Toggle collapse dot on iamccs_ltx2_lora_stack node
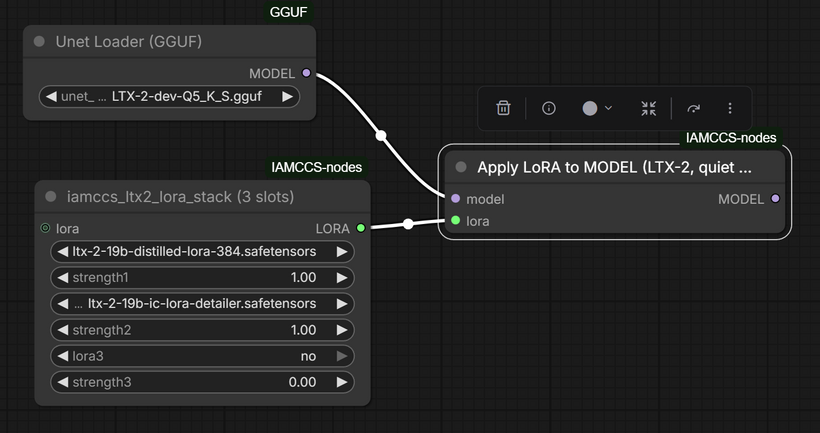This screenshot has height=433, width=820. click(x=51, y=197)
